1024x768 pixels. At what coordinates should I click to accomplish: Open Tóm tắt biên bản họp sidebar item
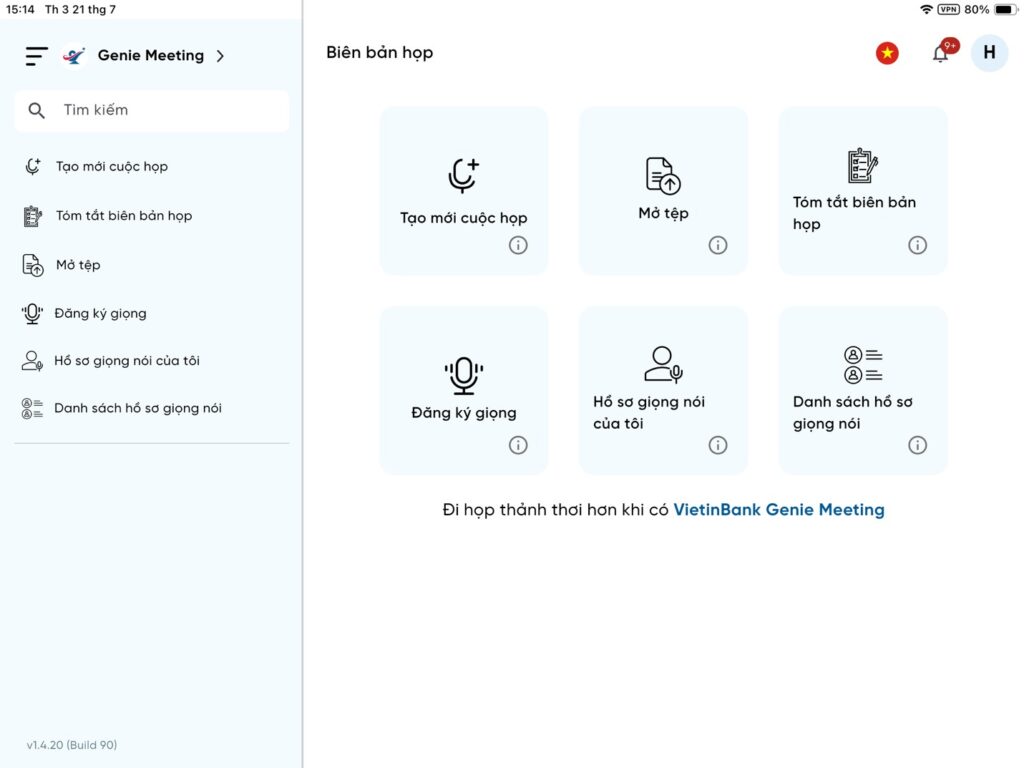tap(152, 216)
